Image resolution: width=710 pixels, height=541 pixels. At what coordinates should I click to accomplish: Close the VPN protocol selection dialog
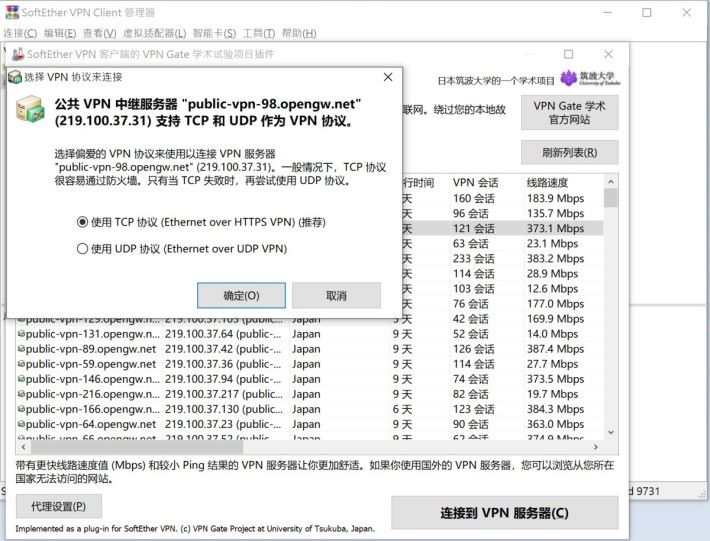pyautogui.click(x=388, y=77)
